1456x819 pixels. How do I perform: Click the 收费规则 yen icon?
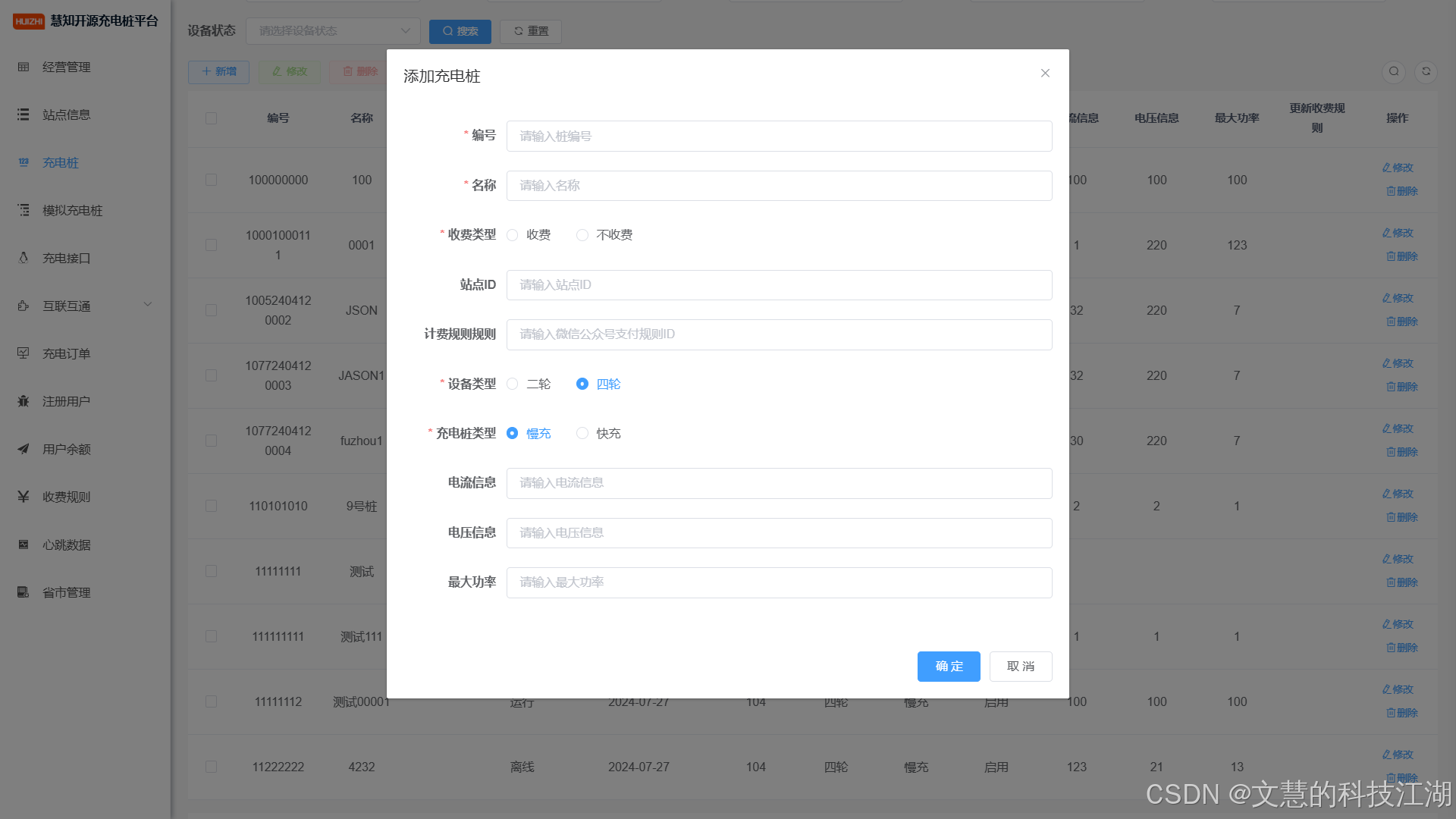pos(24,497)
